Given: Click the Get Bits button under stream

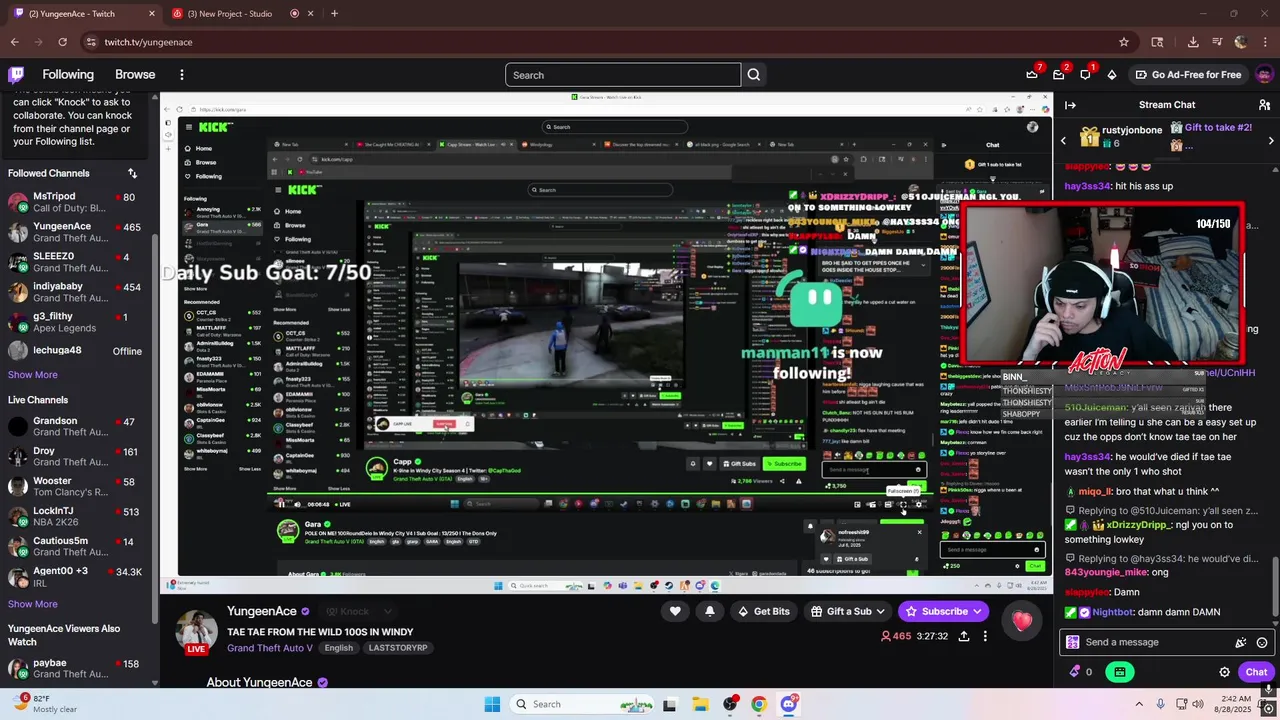Looking at the screenshot, I should (x=763, y=611).
